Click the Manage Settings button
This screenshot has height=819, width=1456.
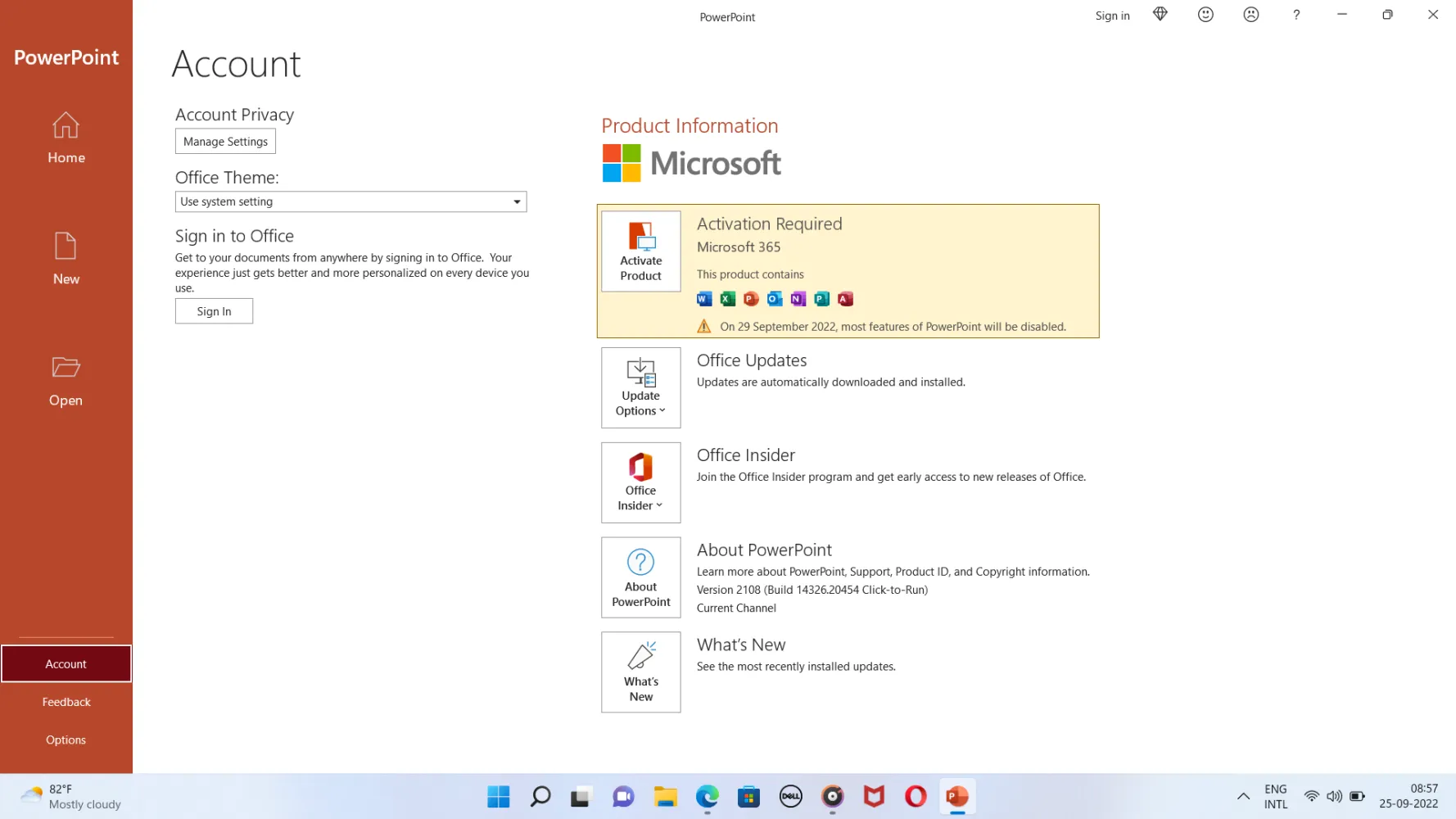point(225,142)
